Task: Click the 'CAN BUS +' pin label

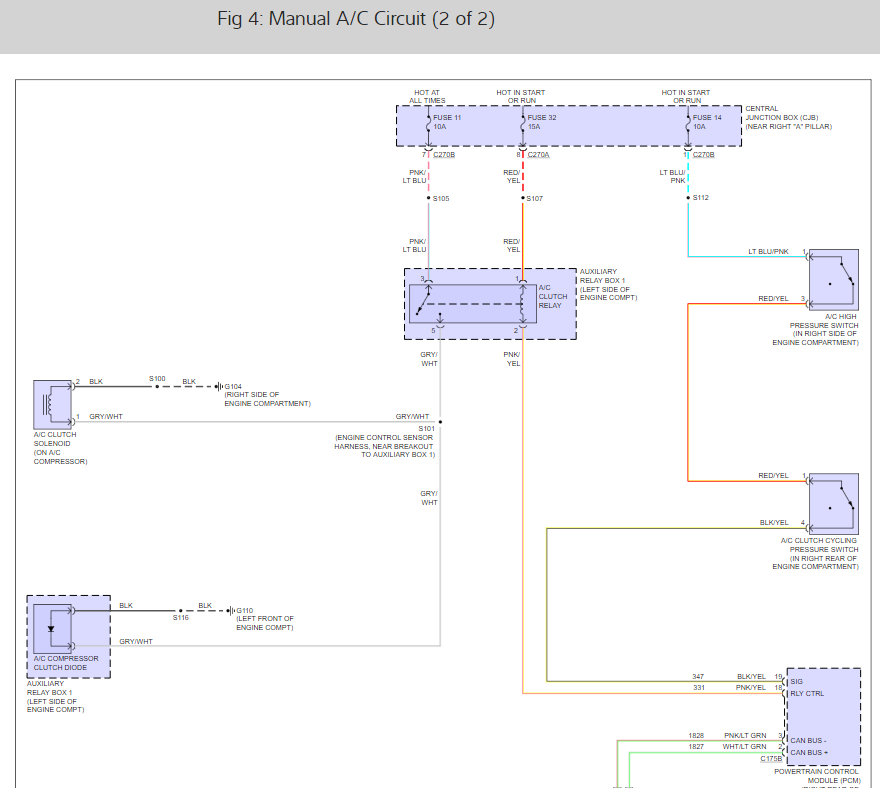Action: (x=809, y=752)
